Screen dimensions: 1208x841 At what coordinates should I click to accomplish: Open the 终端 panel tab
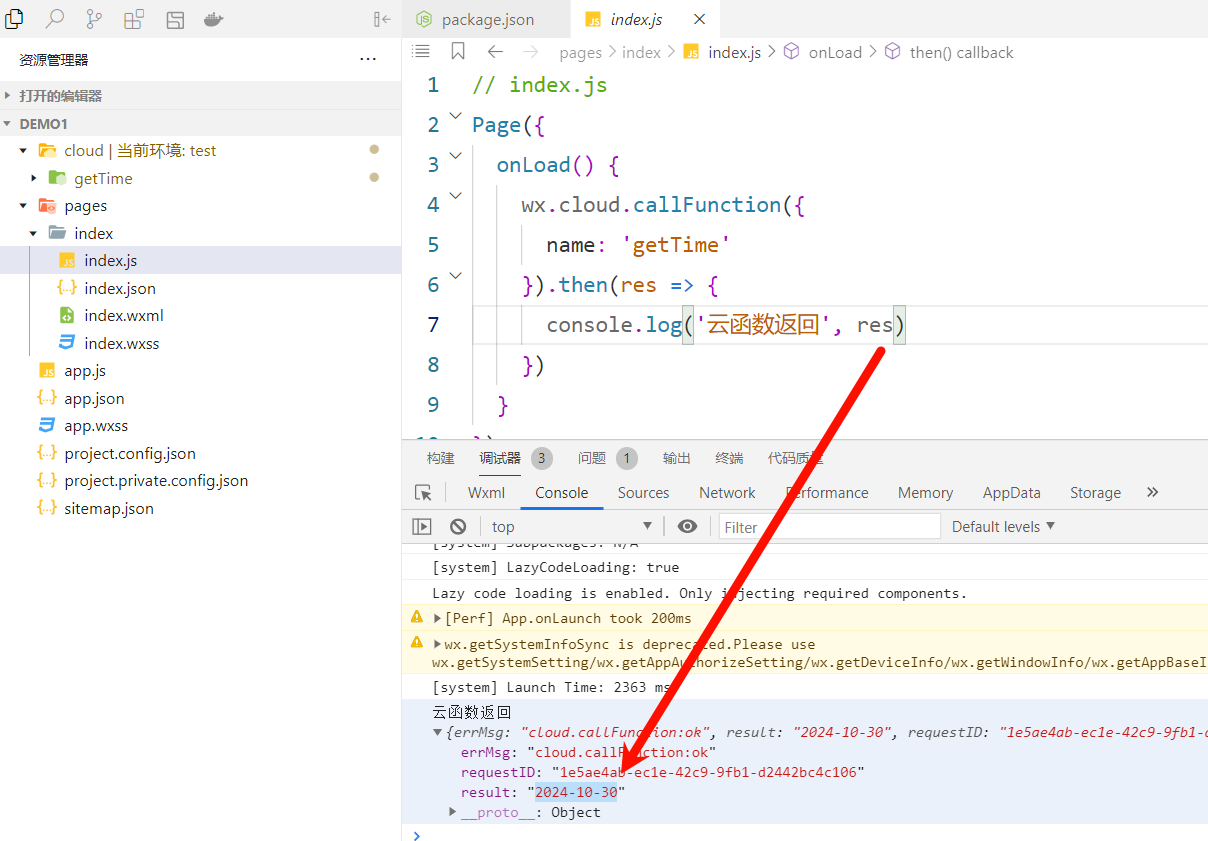(729, 458)
